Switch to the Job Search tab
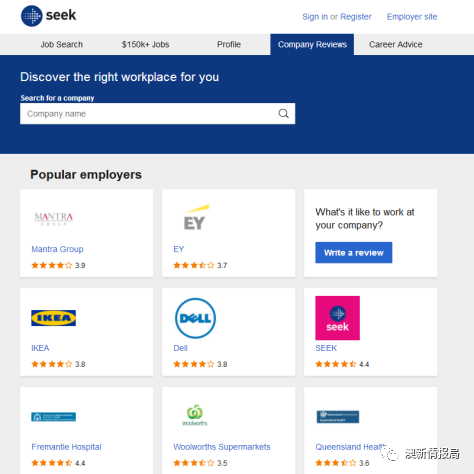 62,44
